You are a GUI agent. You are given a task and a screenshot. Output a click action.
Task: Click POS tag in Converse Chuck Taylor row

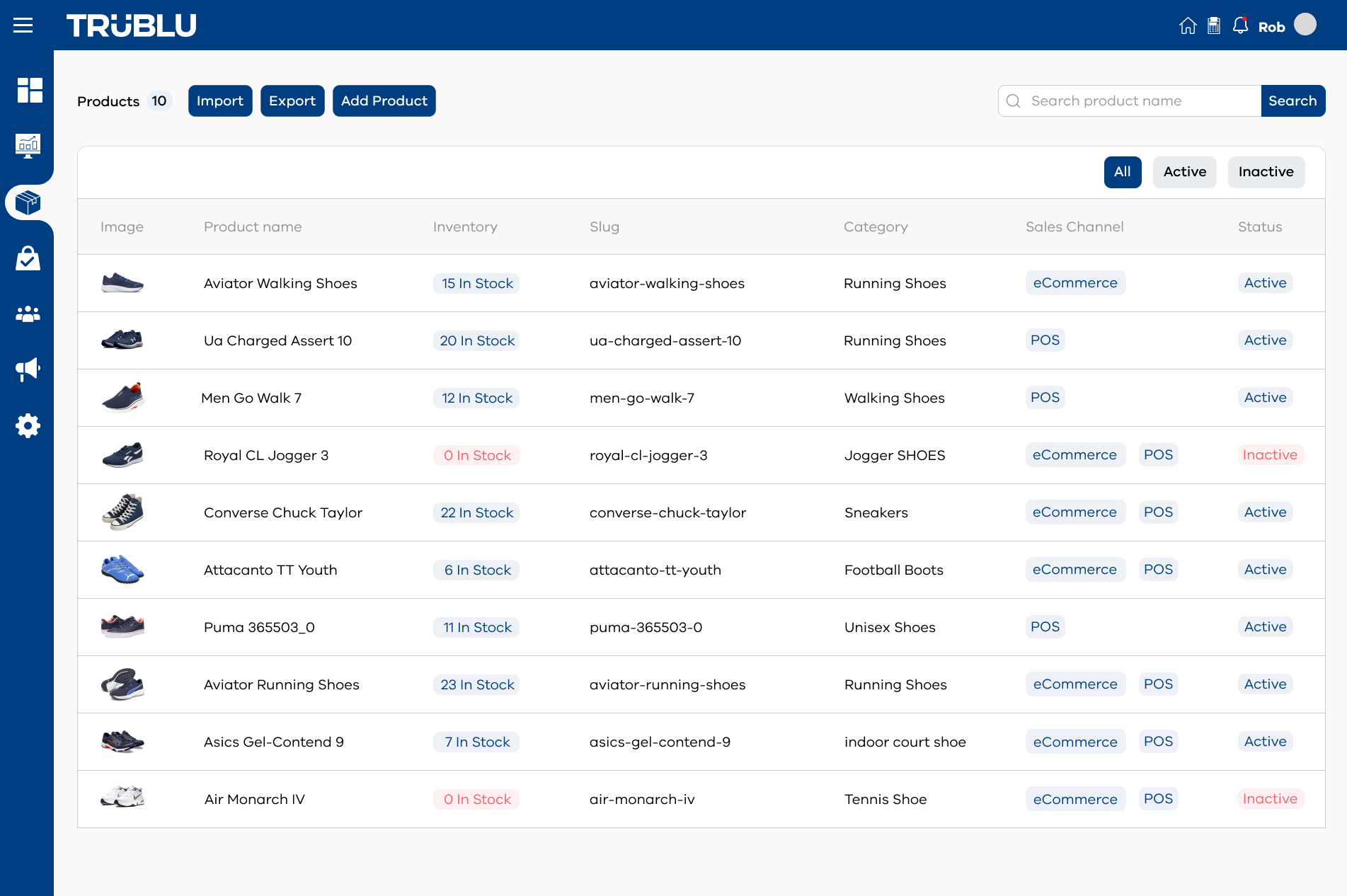click(1158, 512)
